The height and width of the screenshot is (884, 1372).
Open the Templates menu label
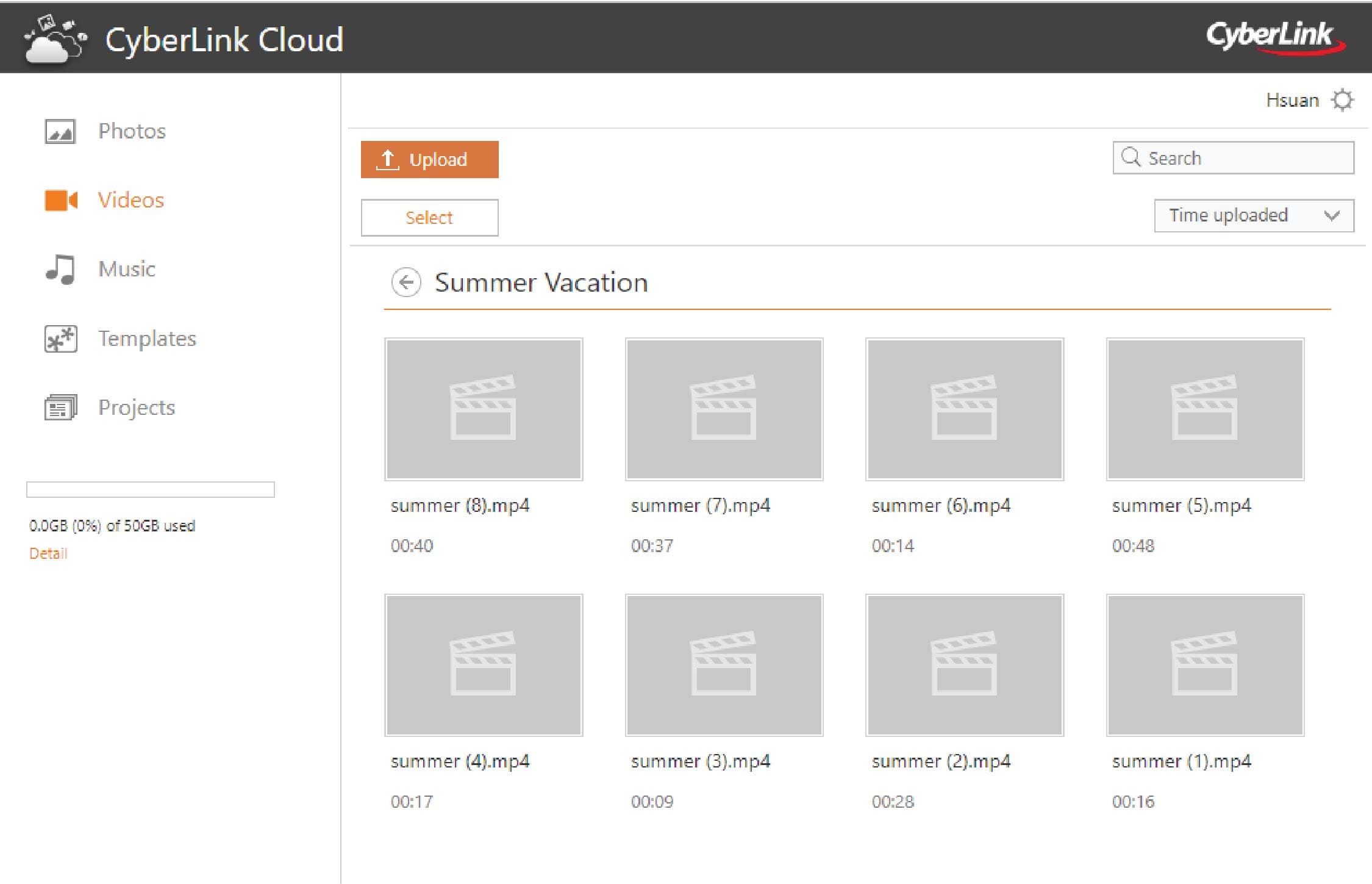[148, 339]
